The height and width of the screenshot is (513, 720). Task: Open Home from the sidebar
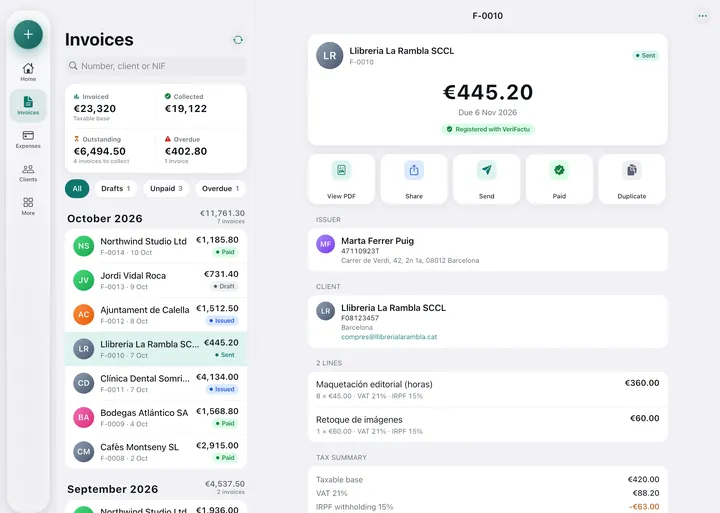tap(28, 72)
